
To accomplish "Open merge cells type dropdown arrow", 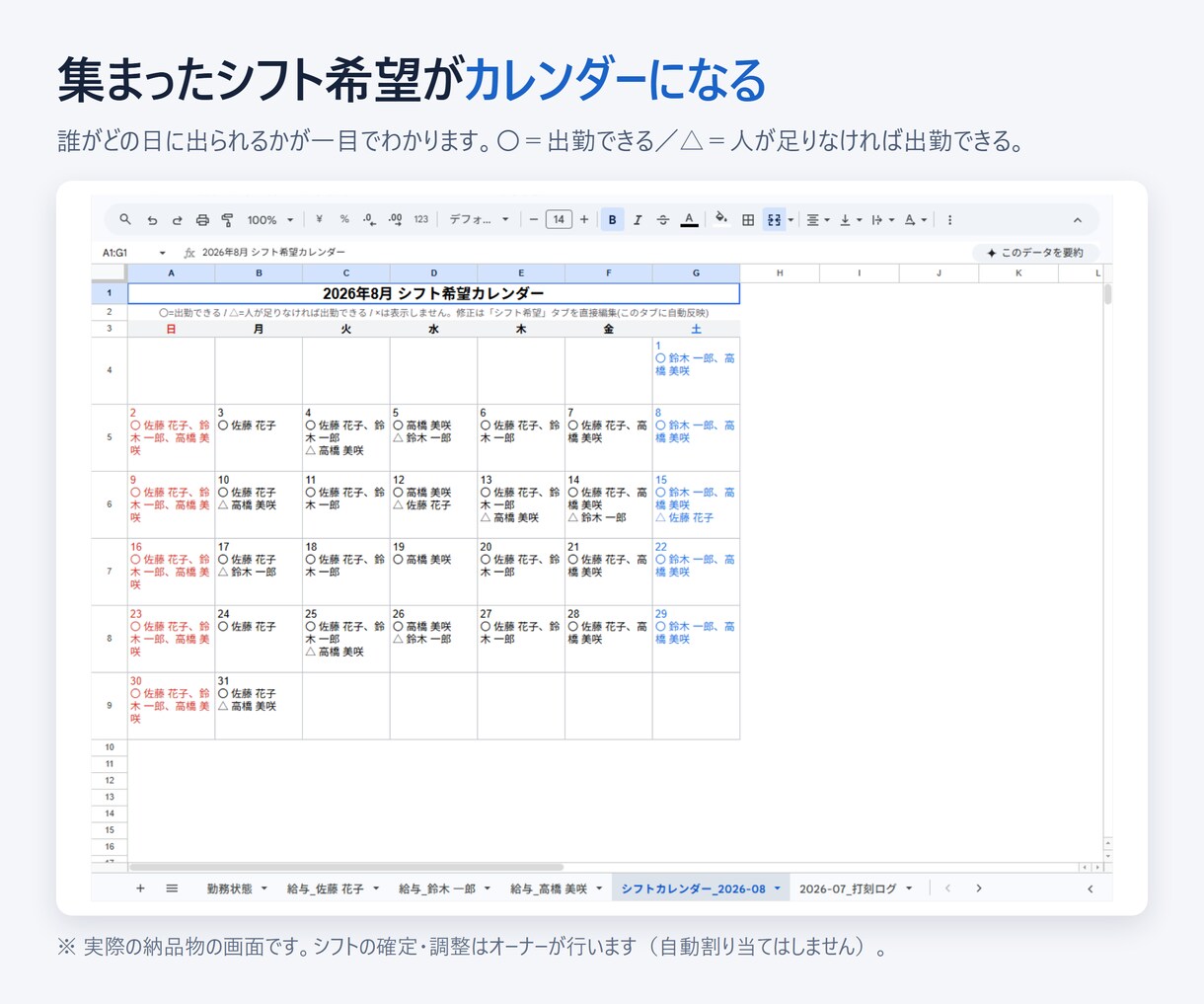I will (x=790, y=220).
